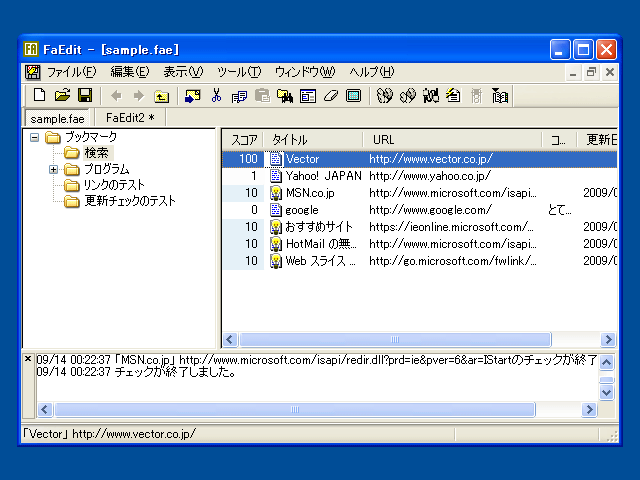Click the FA application icon in title bar

(31, 49)
